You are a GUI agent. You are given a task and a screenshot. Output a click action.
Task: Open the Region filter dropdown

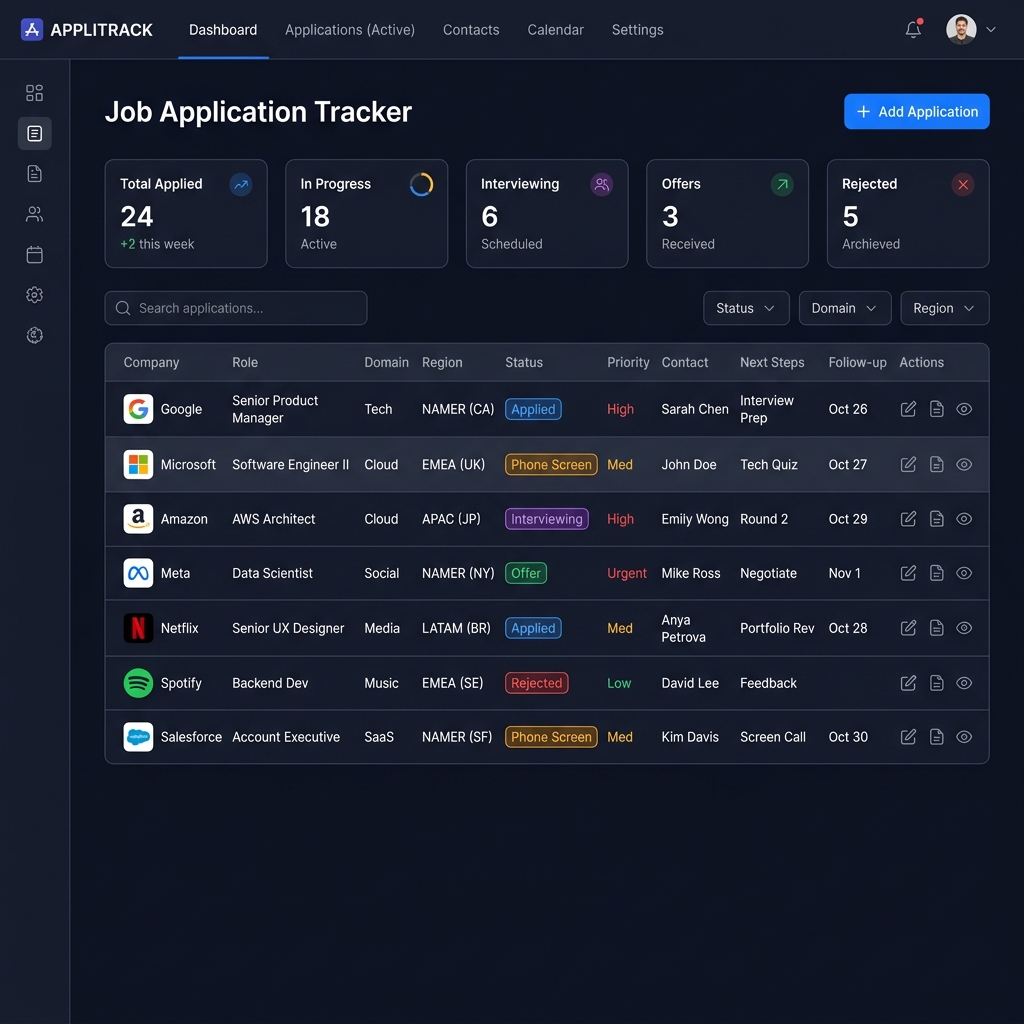tap(944, 308)
